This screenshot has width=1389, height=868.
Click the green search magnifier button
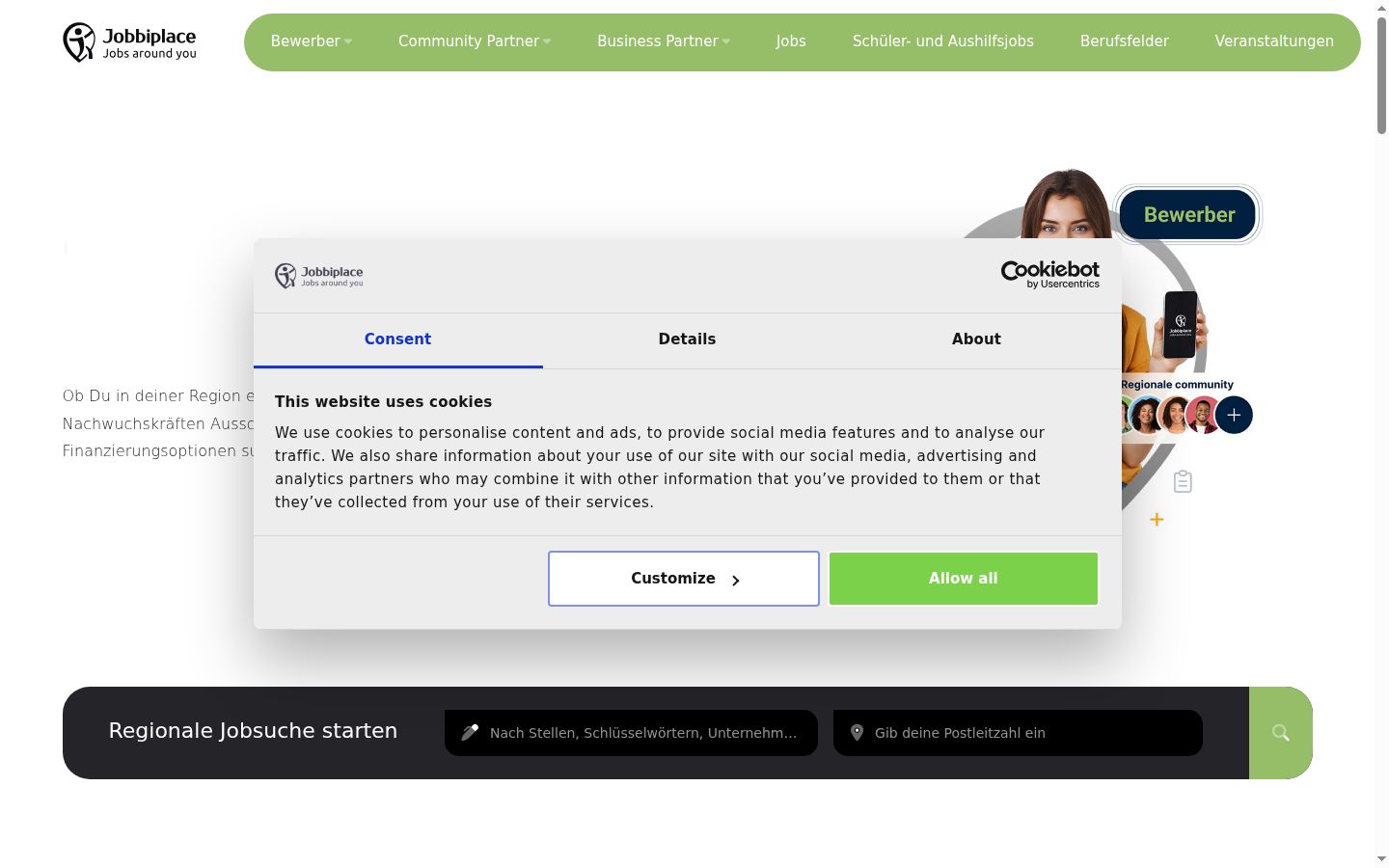[x=1280, y=733]
